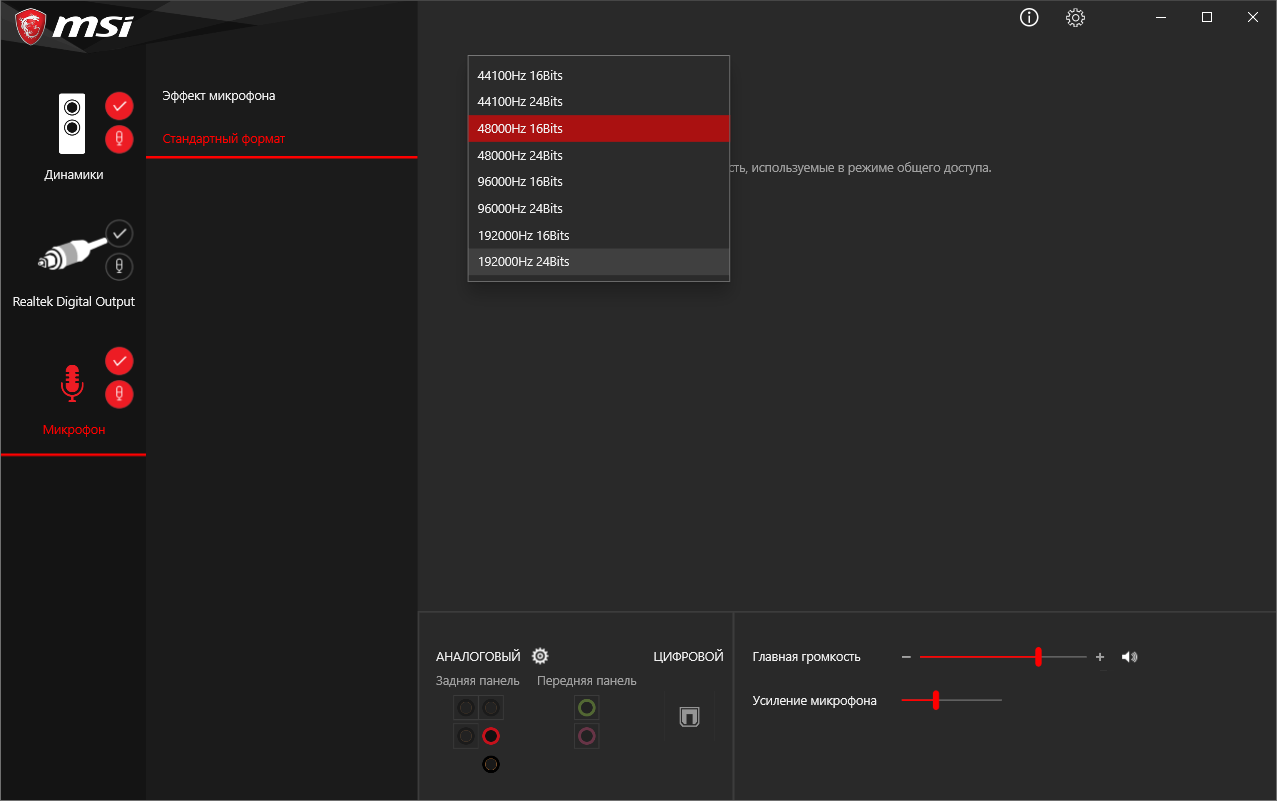The image size is (1277, 801).
Task: Toggle default communication device for Realtek Digital Output
Action: 119,266
